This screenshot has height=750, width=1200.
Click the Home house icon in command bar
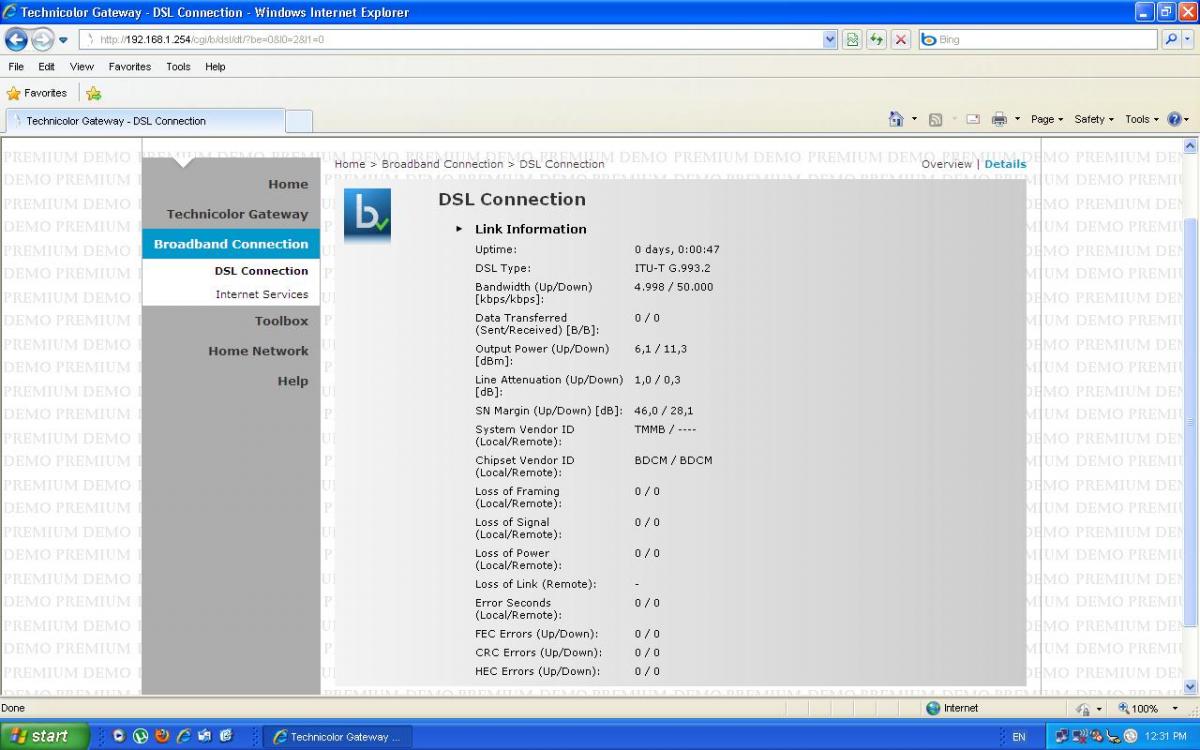coord(896,119)
